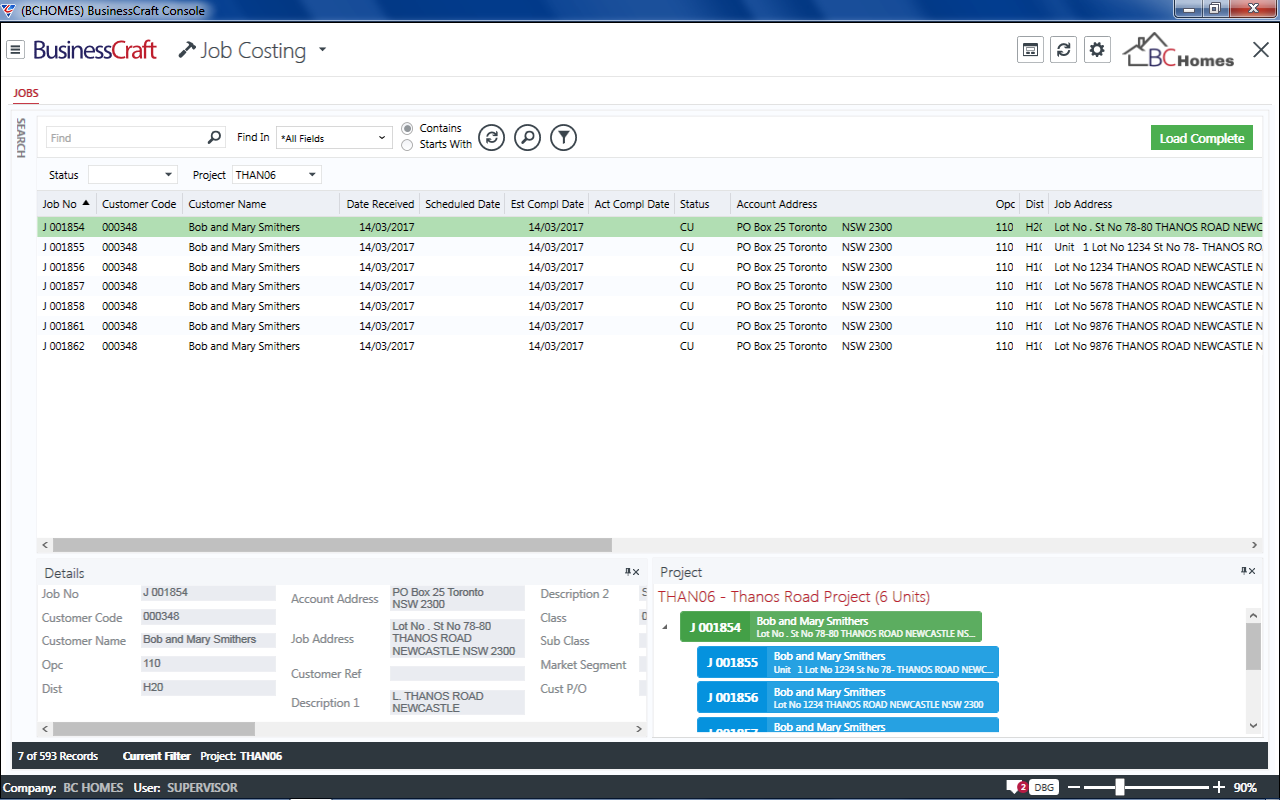Open the notifications chat icon in status bar
The height and width of the screenshot is (800, 1280).
pos(1017,787)
